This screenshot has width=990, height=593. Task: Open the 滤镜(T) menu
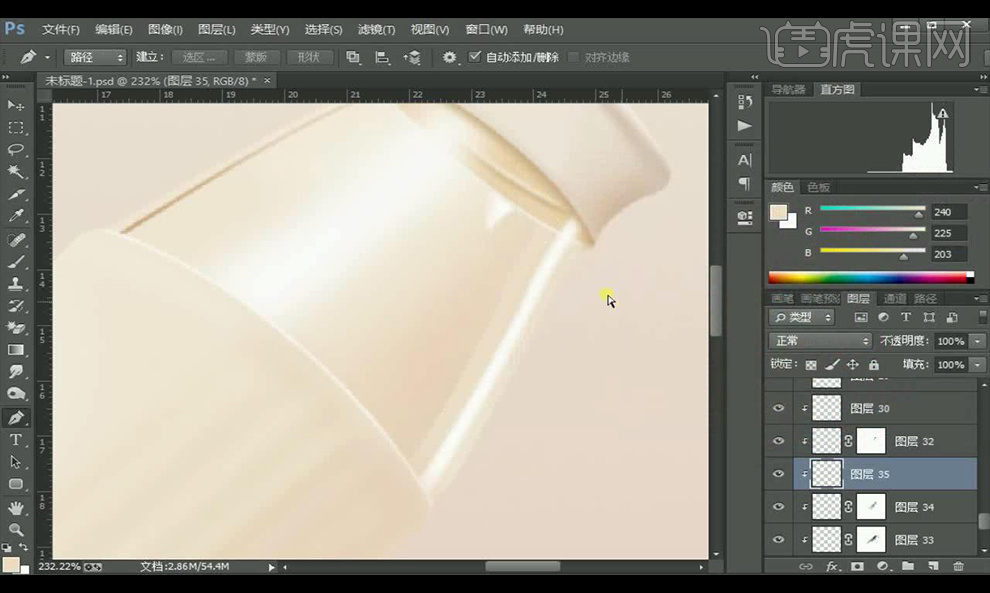click(x=379, y=30)
